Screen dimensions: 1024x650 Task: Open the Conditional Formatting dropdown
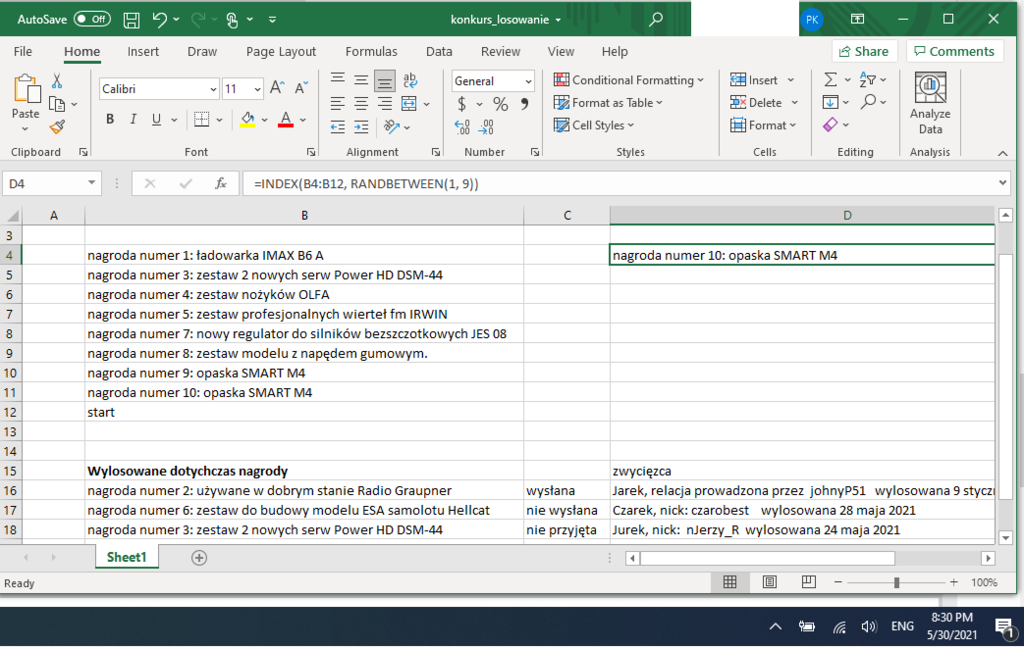tap(630, 80)
